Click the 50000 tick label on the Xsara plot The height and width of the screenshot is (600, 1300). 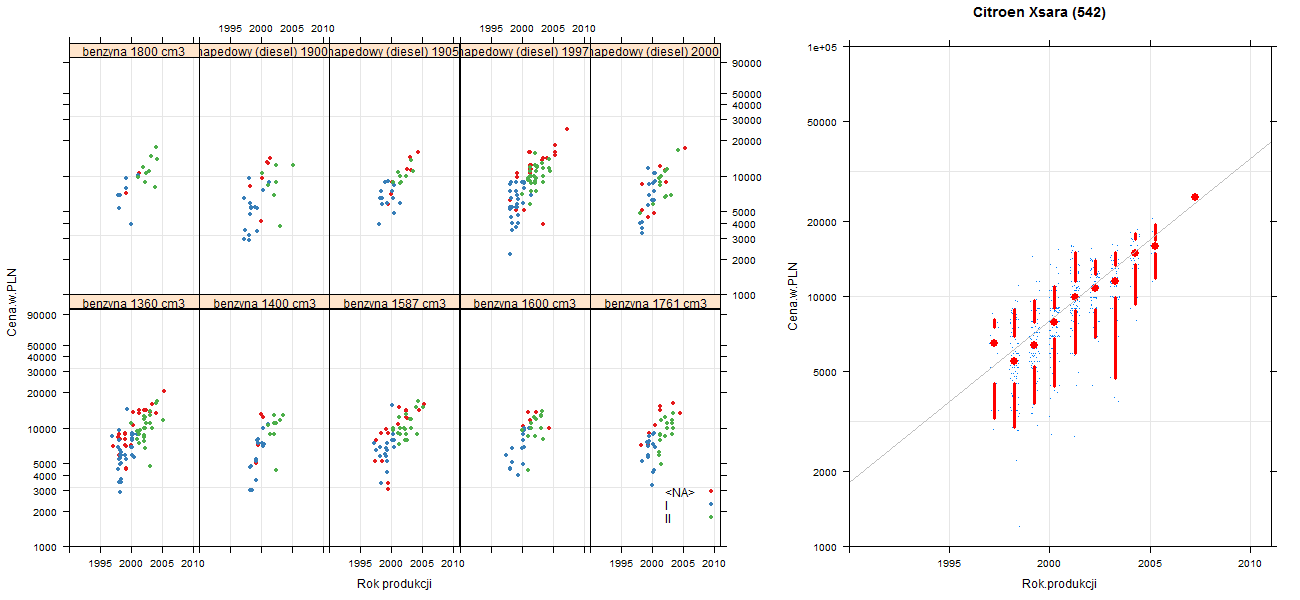[822, 122]
